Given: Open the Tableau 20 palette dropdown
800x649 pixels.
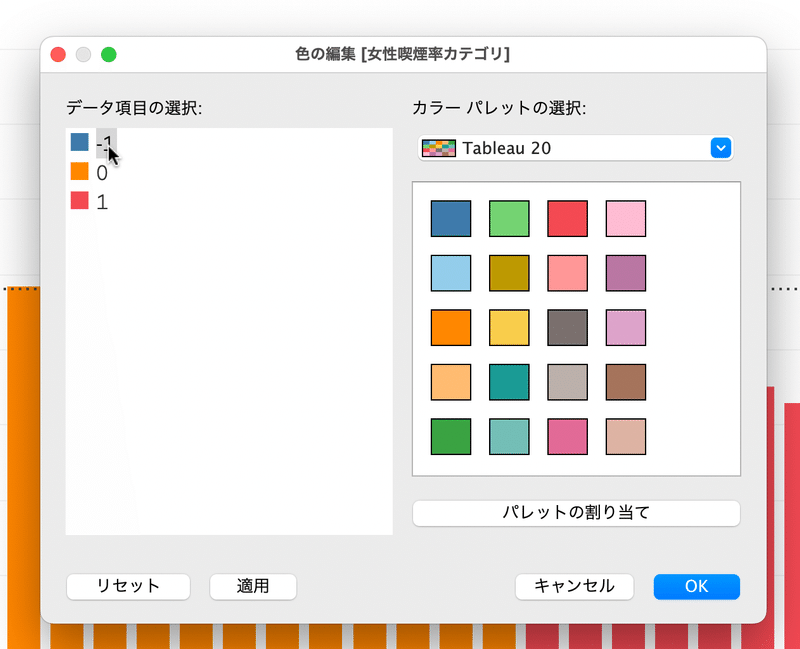Looking at the screenshot, I should [576, 148].
